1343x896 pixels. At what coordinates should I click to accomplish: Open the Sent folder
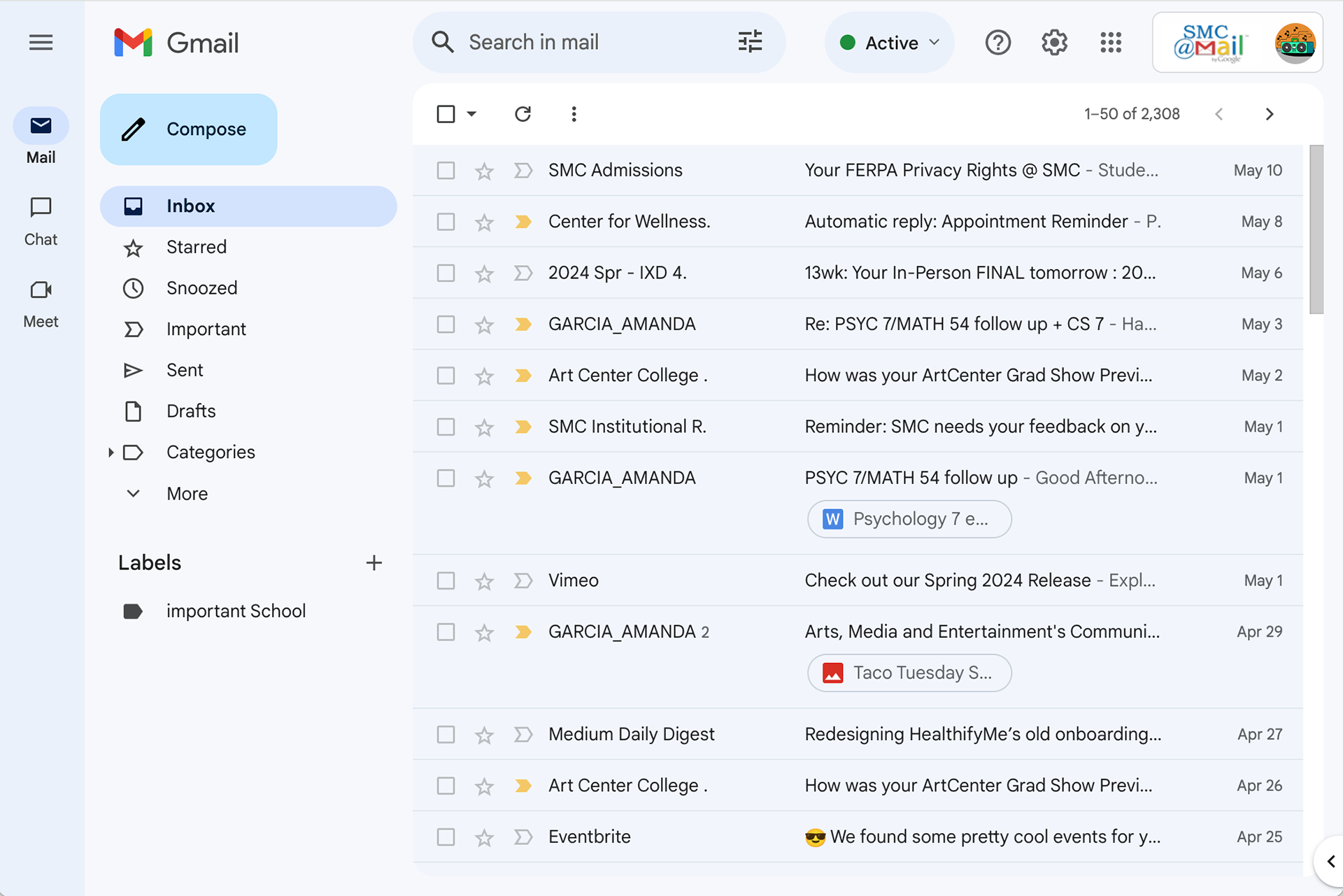pos(248,370)
